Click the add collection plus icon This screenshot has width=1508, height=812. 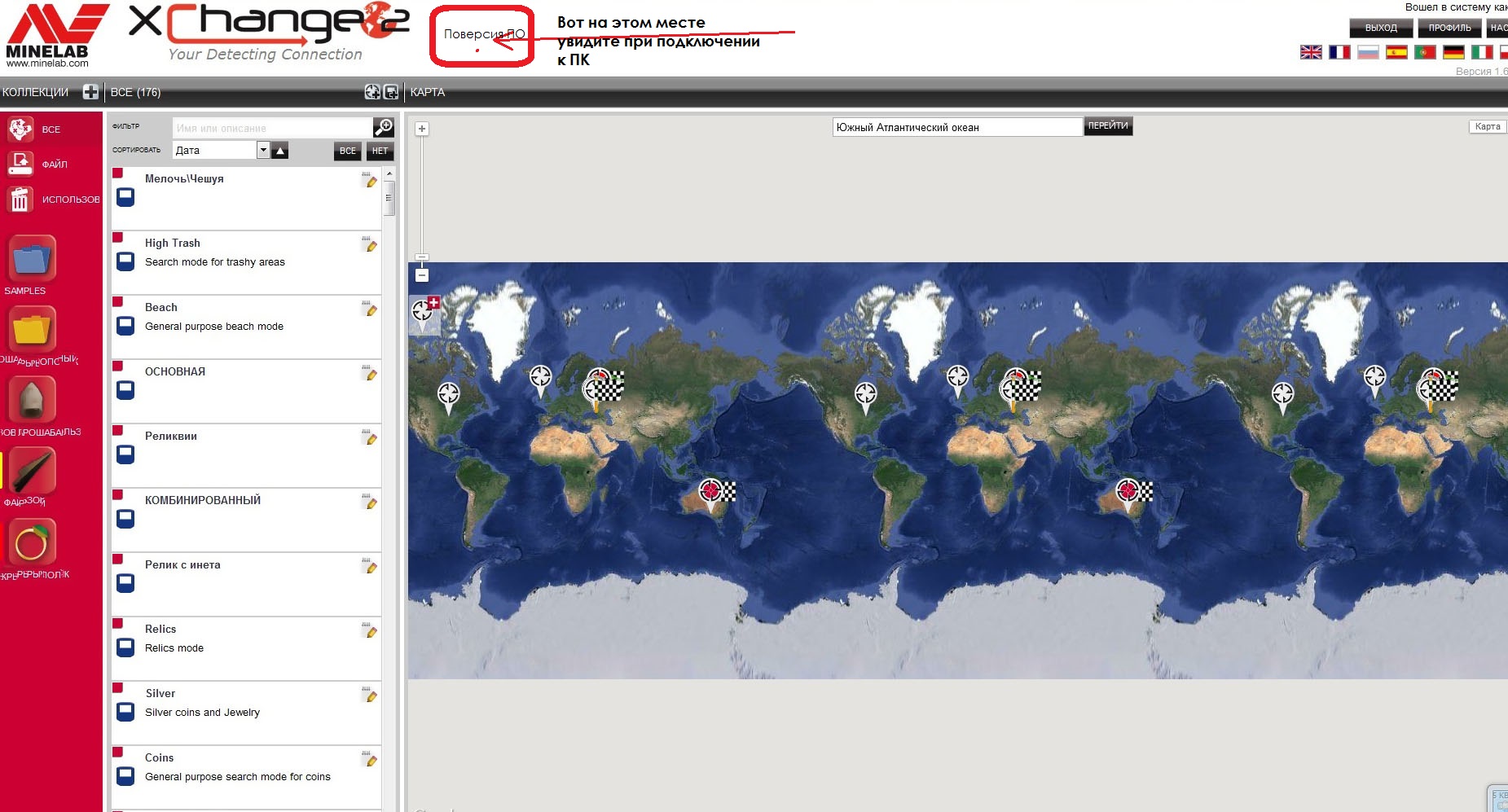(90, 92)
